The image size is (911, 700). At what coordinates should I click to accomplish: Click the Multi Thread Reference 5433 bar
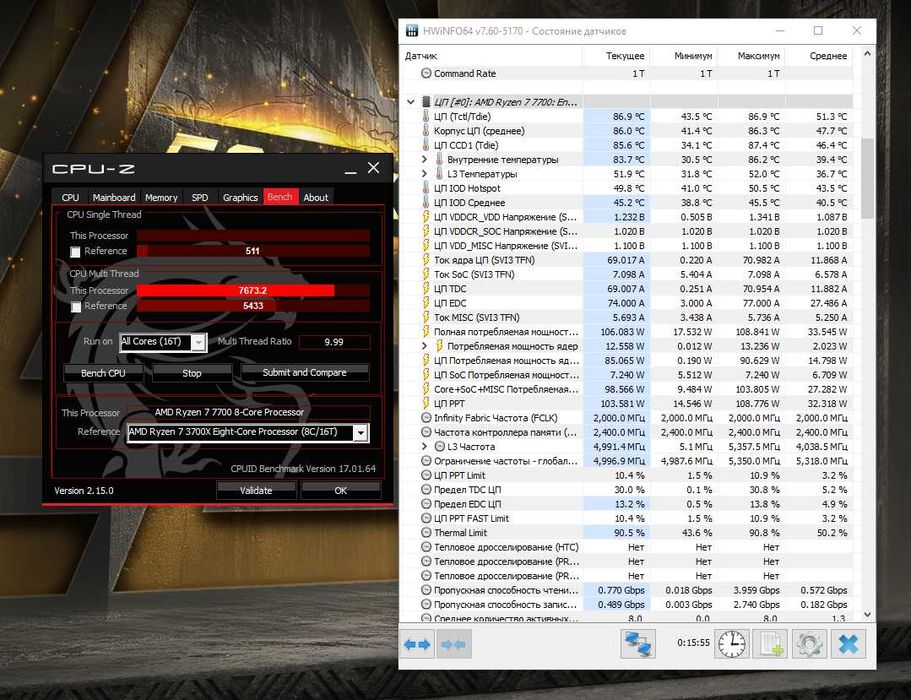[x=253, y=306]
